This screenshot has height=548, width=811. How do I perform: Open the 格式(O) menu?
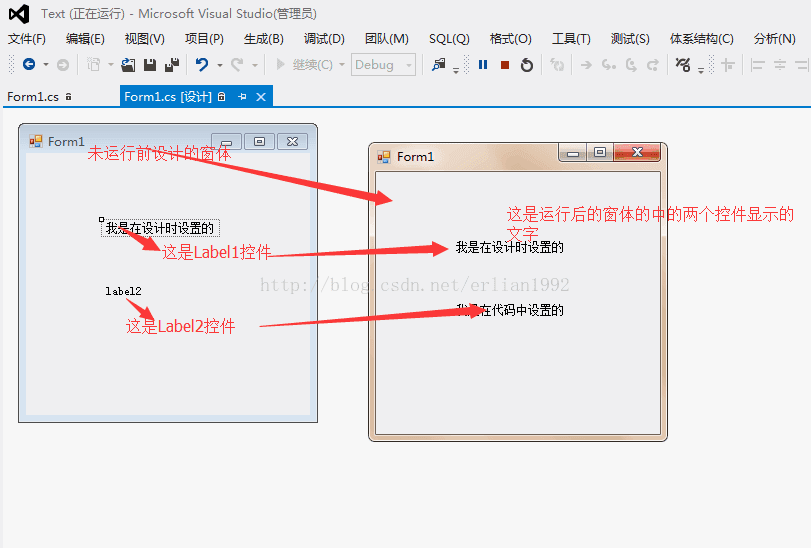tap(511, 39)
